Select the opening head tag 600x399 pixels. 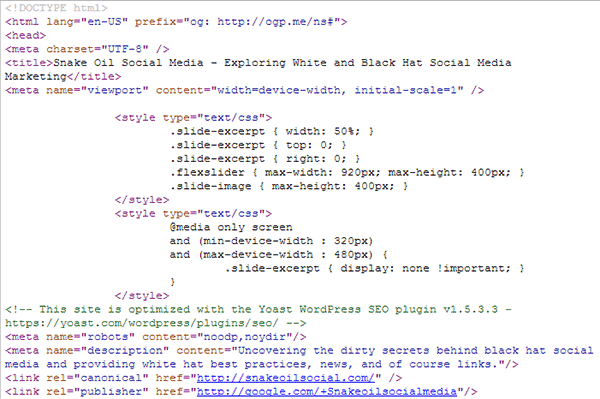(25, 36)
